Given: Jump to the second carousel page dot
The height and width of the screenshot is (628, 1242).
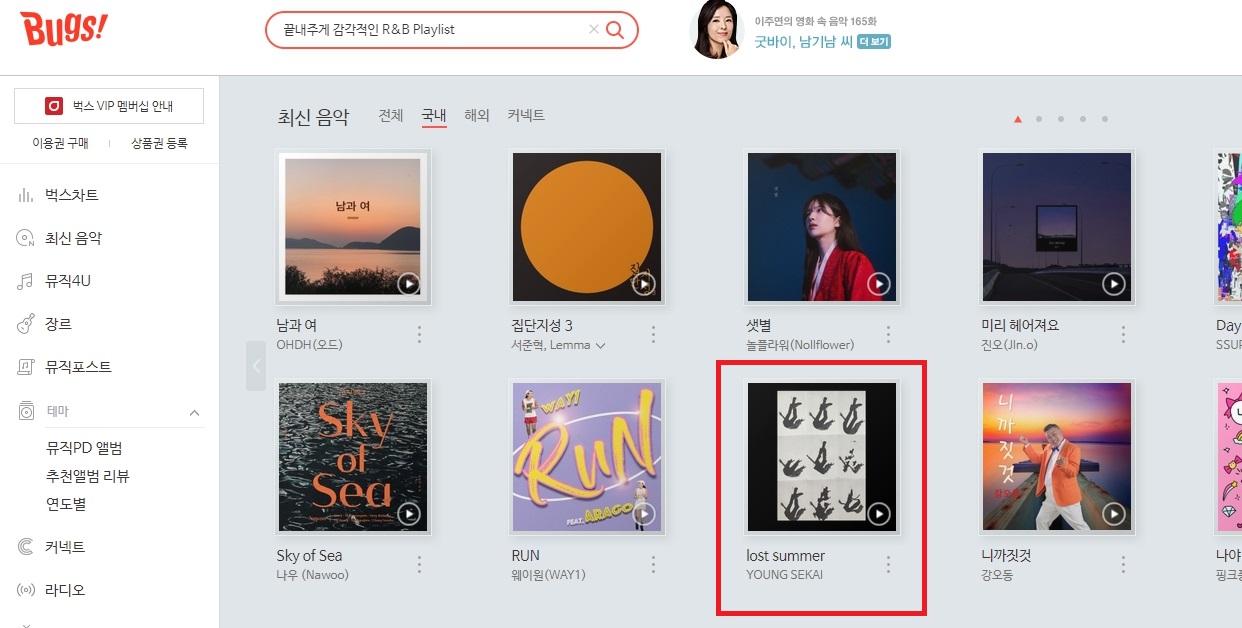Looking at the screenshot, I should coord(1039,119).
